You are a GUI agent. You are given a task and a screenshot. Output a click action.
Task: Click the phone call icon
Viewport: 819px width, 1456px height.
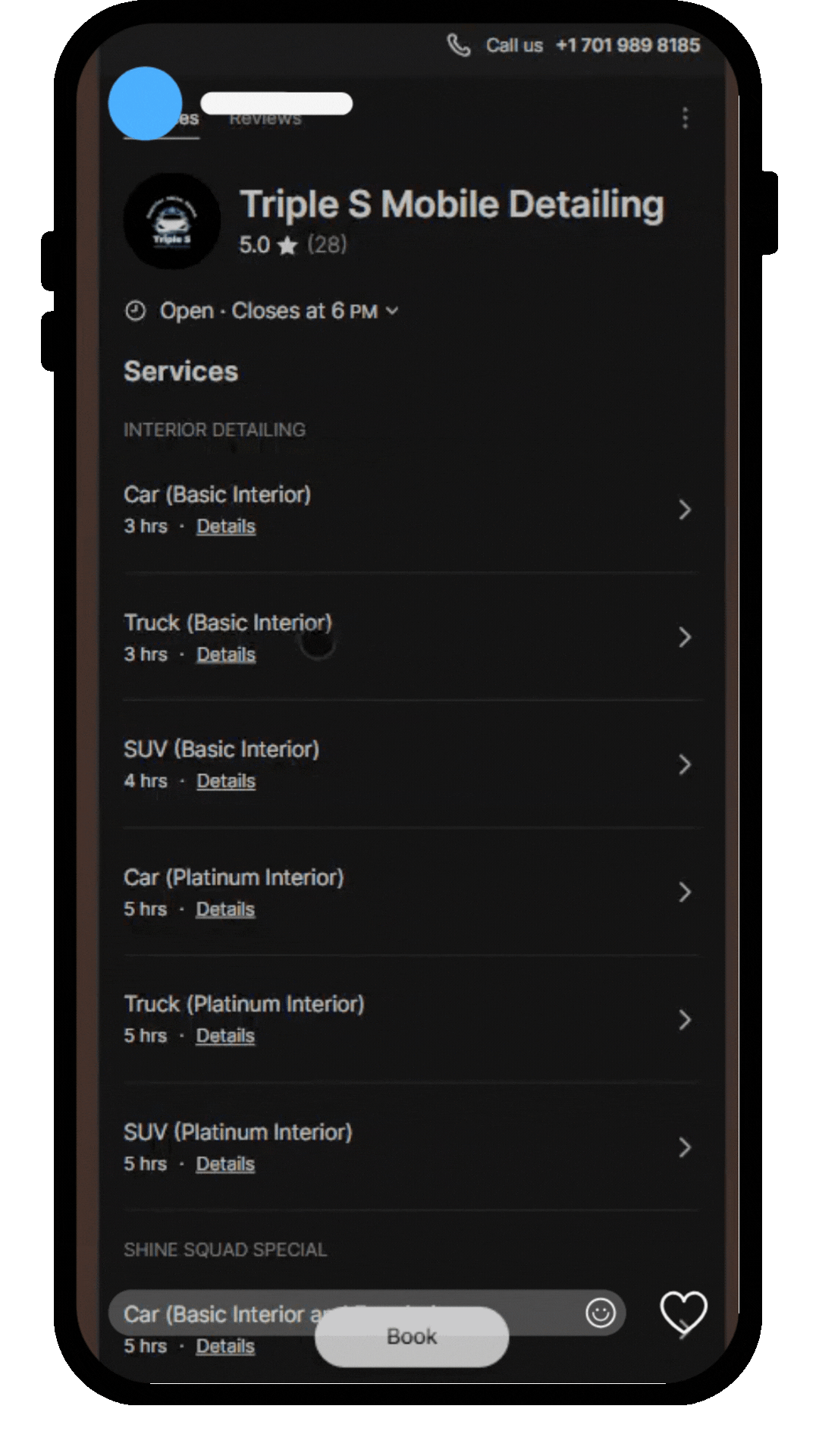coord(458,45)
